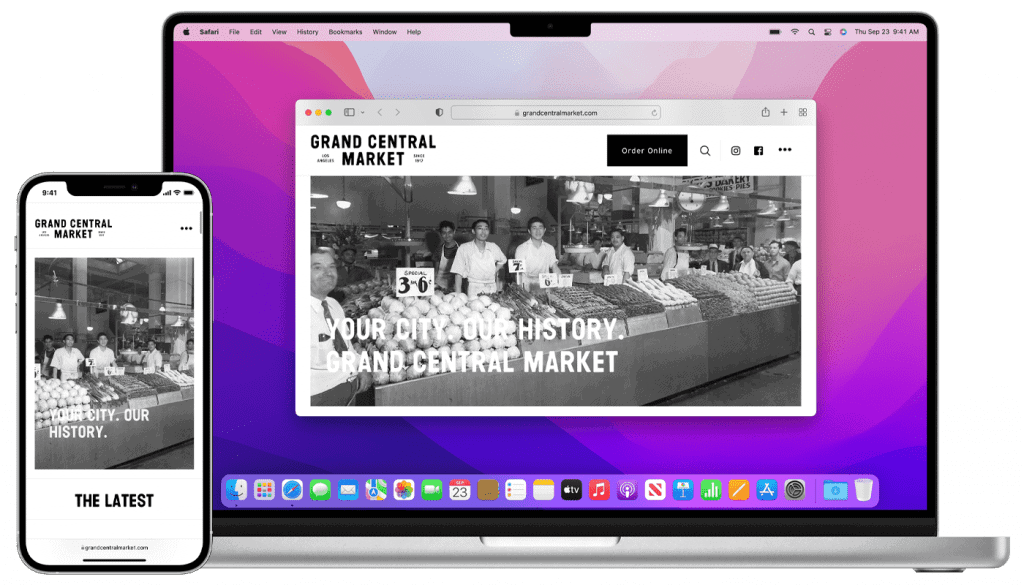The image size is (1024, 585).
Task: Open the Window menu
Action: pos(384,31)
